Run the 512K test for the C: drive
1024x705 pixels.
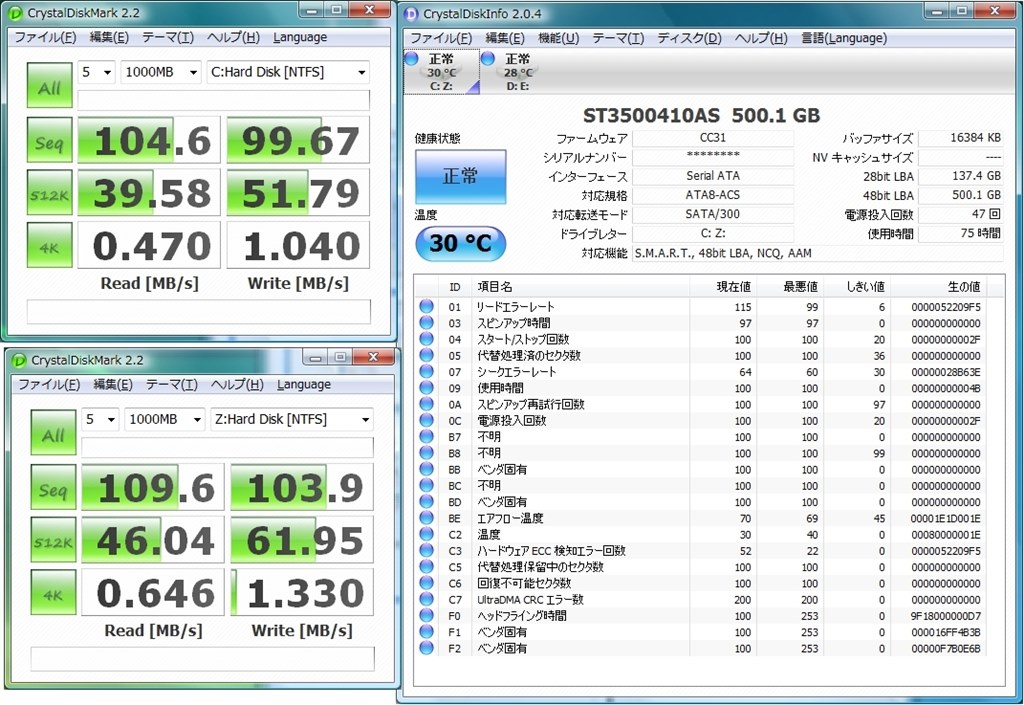(49, 193)
